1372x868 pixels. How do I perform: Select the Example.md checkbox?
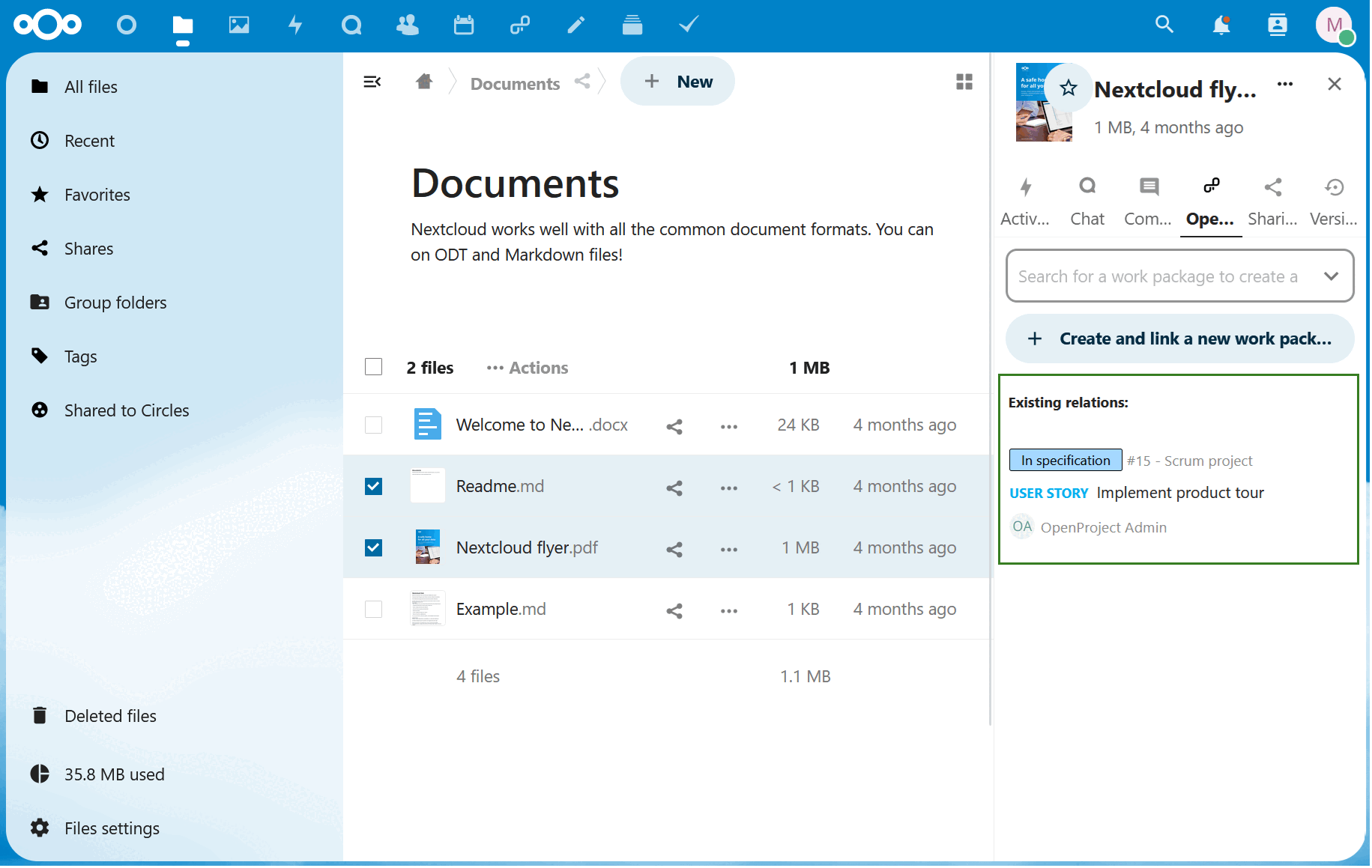373,609
